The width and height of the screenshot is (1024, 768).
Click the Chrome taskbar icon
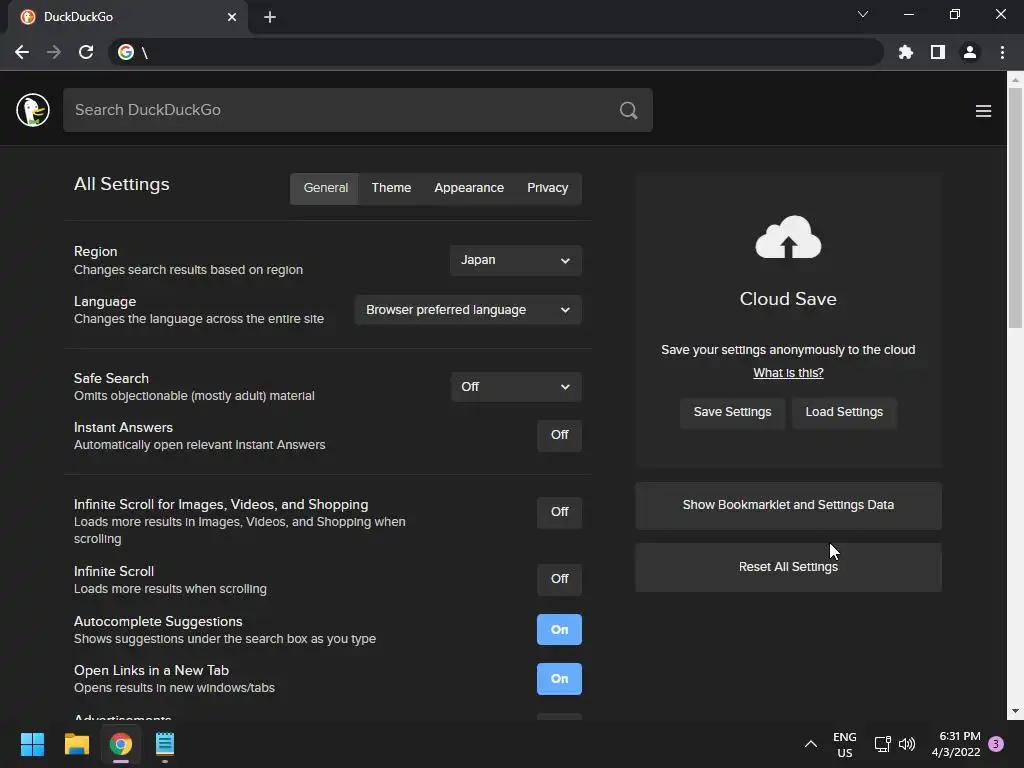(x=121, y=744)
